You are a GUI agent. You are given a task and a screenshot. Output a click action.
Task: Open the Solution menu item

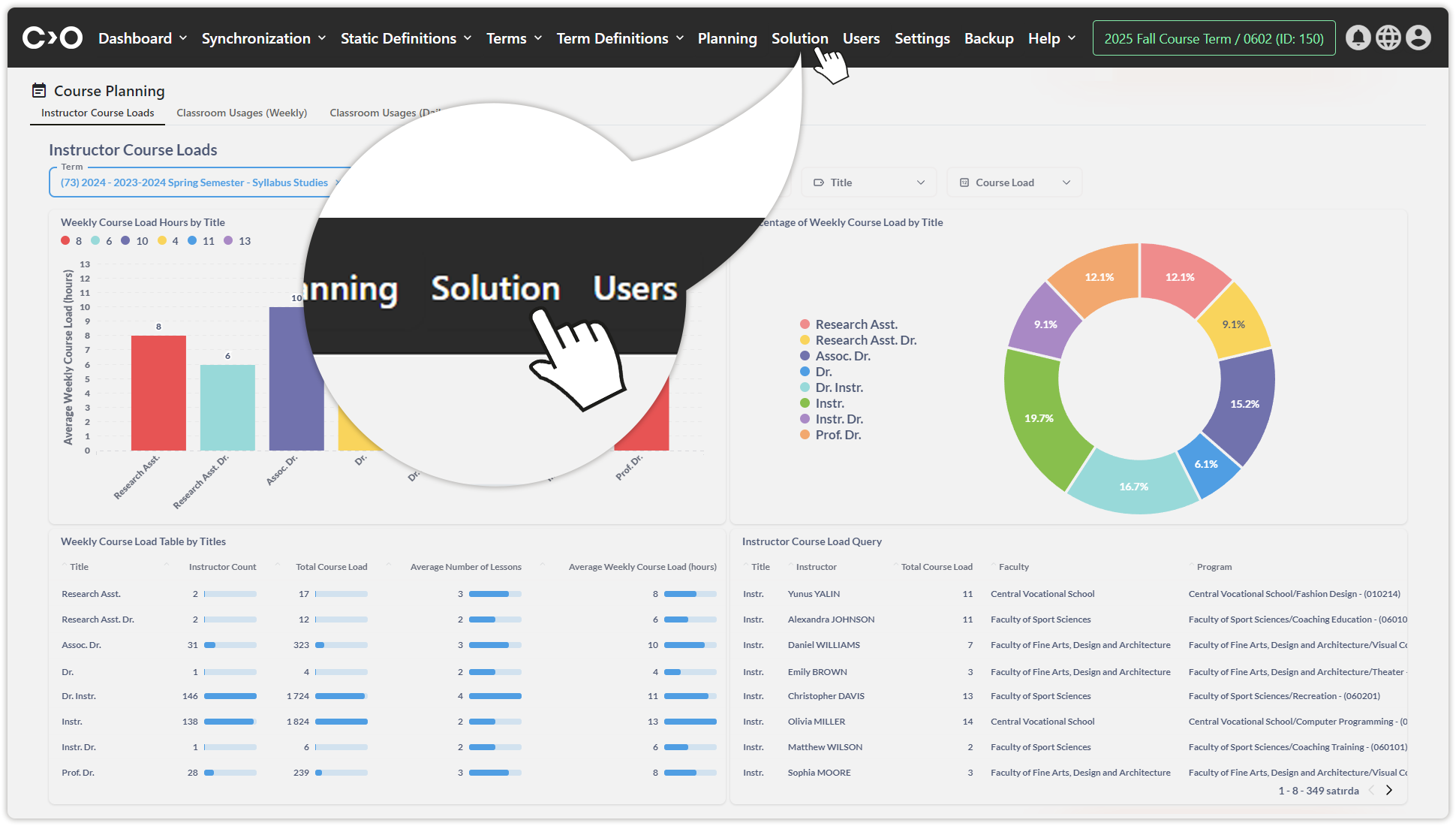click(799, 38)
